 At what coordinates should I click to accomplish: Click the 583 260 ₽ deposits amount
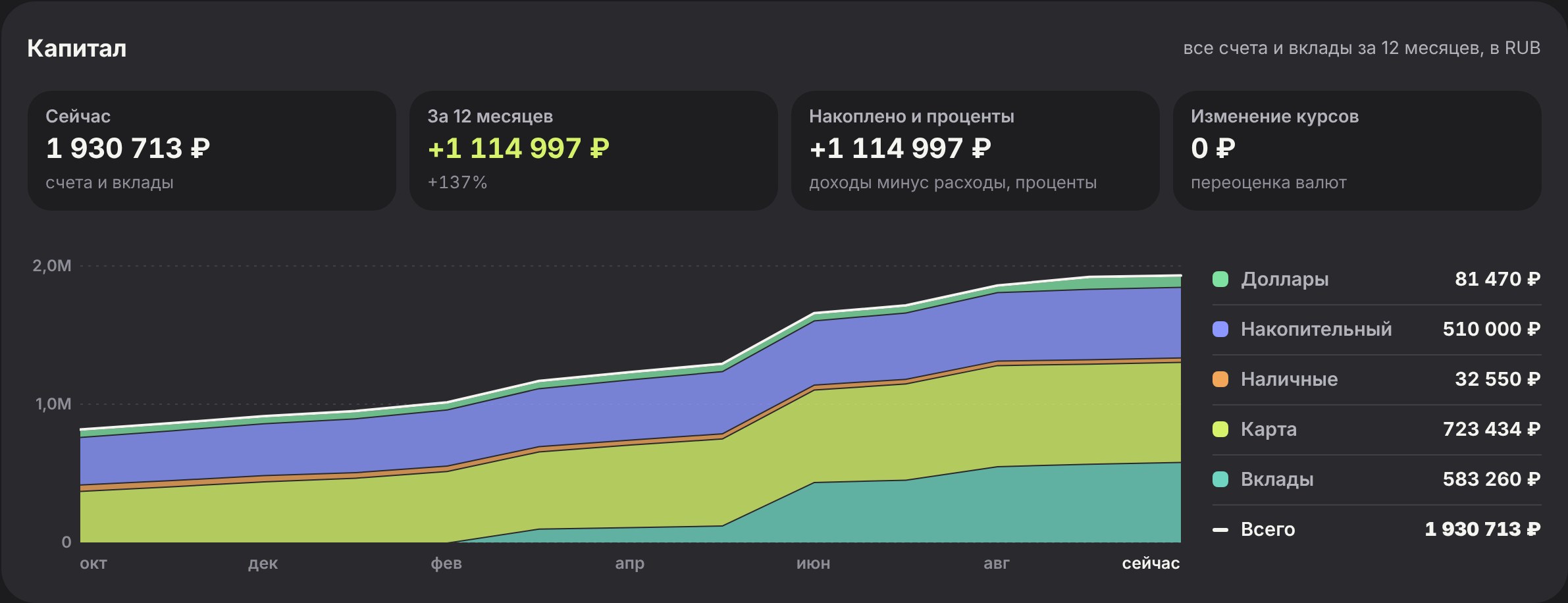1492,479
